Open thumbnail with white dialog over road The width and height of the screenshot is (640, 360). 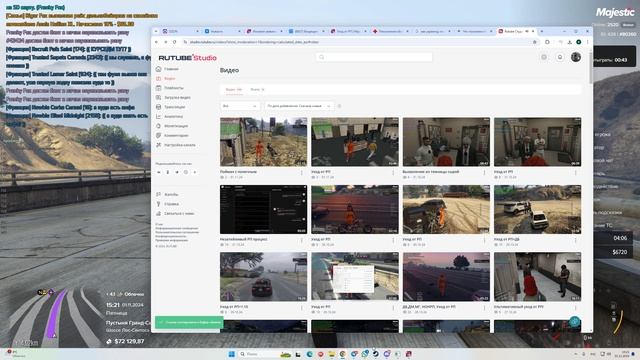[355, 277]
